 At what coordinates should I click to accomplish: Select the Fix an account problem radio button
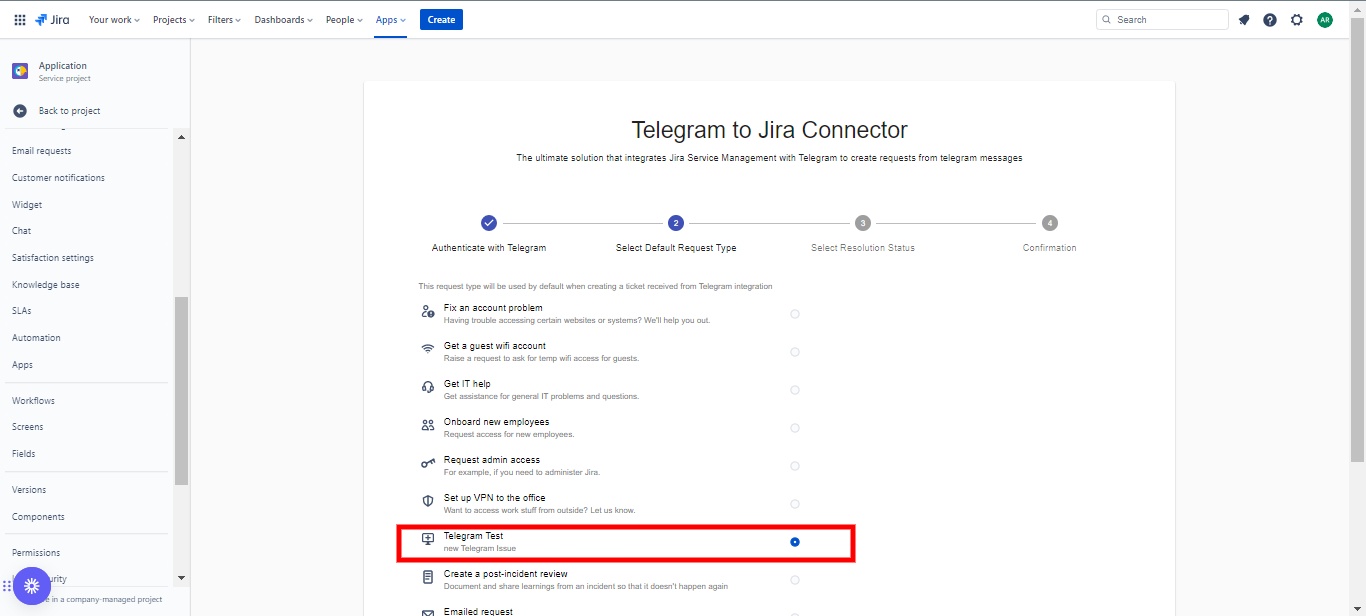795,314
